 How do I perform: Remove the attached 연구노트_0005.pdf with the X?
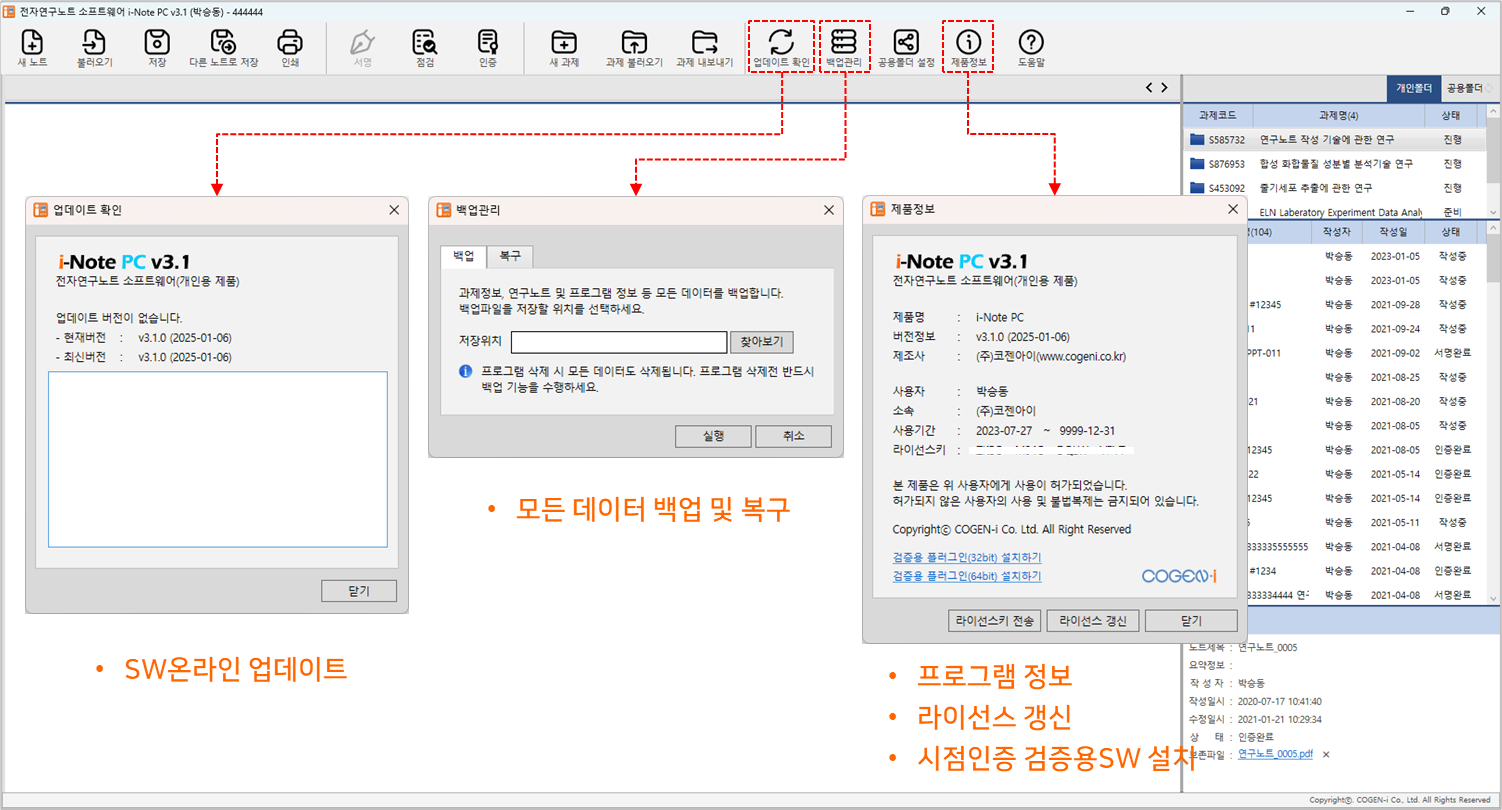tap(1326, 754)
